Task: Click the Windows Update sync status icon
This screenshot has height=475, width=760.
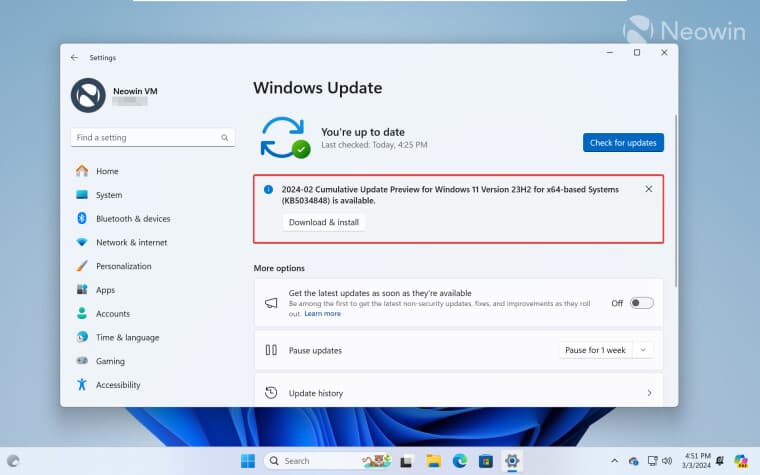Action: [x=285, y=138]
